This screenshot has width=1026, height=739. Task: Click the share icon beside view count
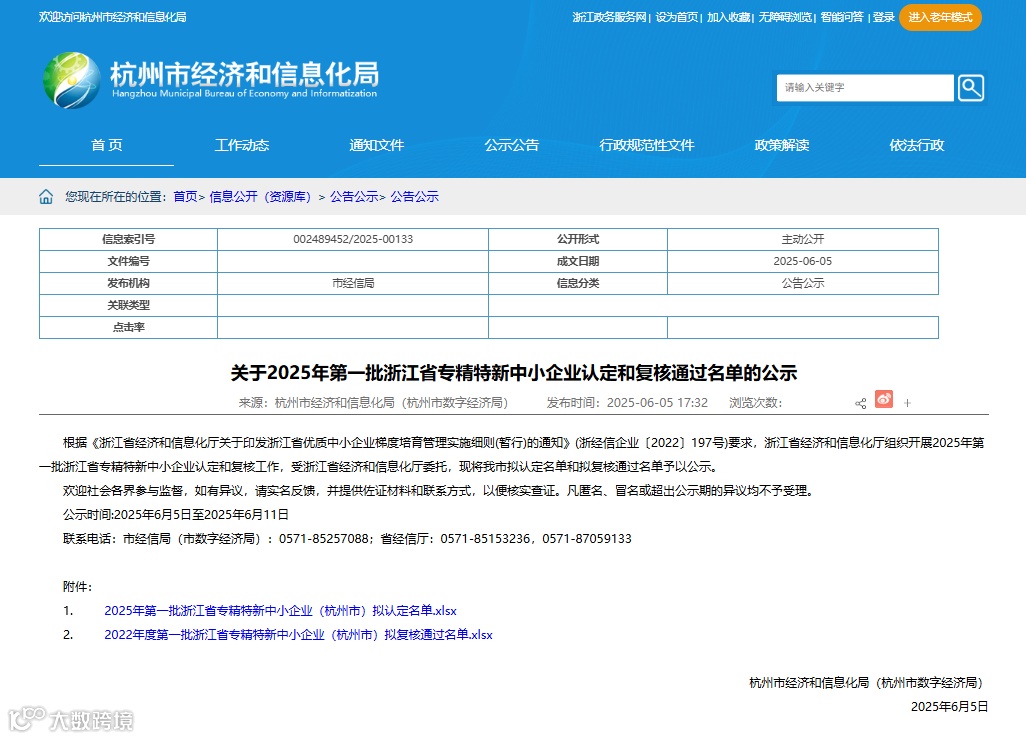coord(860,403)
